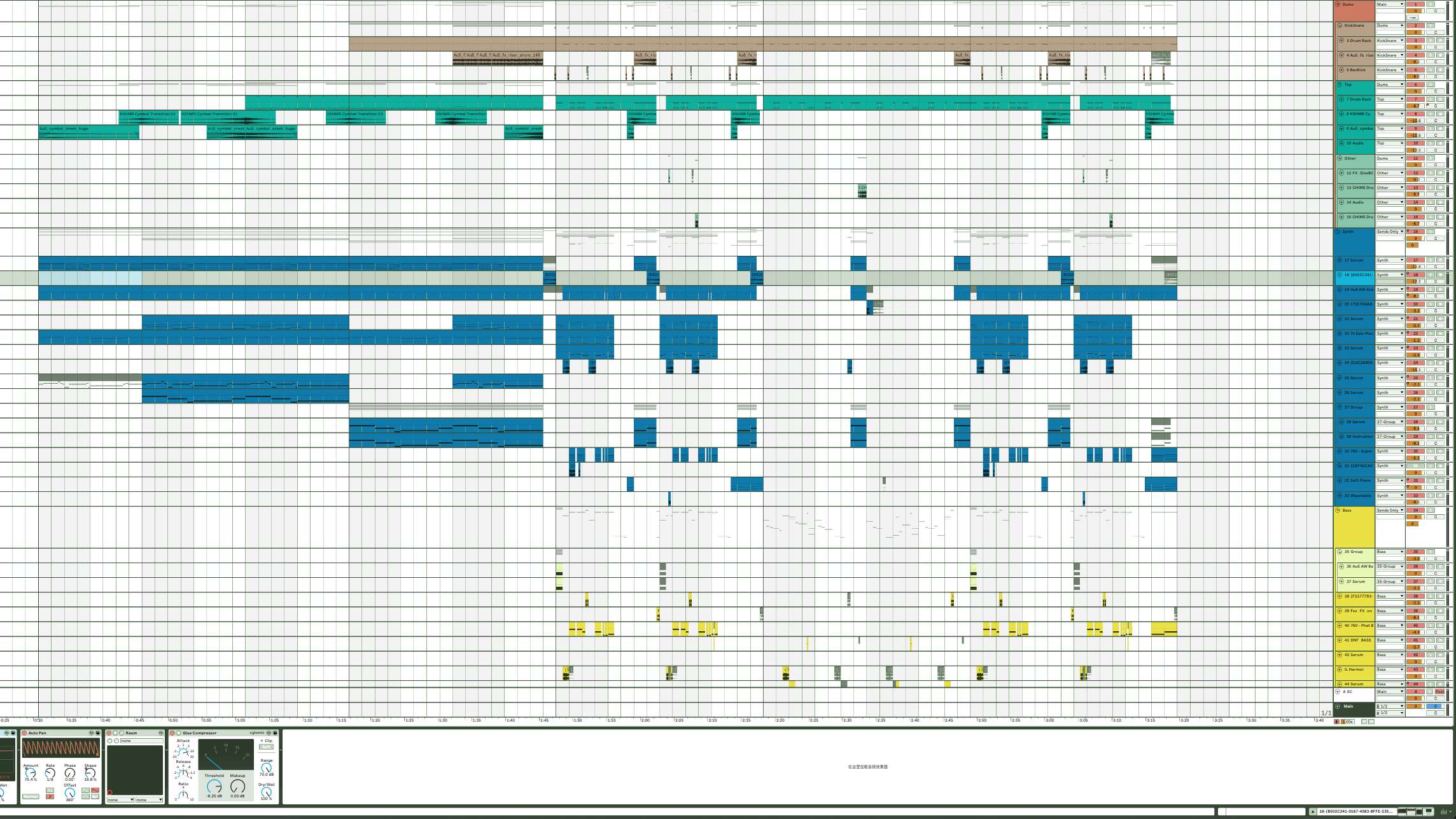Image resolution: width=1456 pixels, height=819 pixels.
Task: Enable Soft clip button in Glue Compressor
Action: pyautogui.click(x=266, y=746)
